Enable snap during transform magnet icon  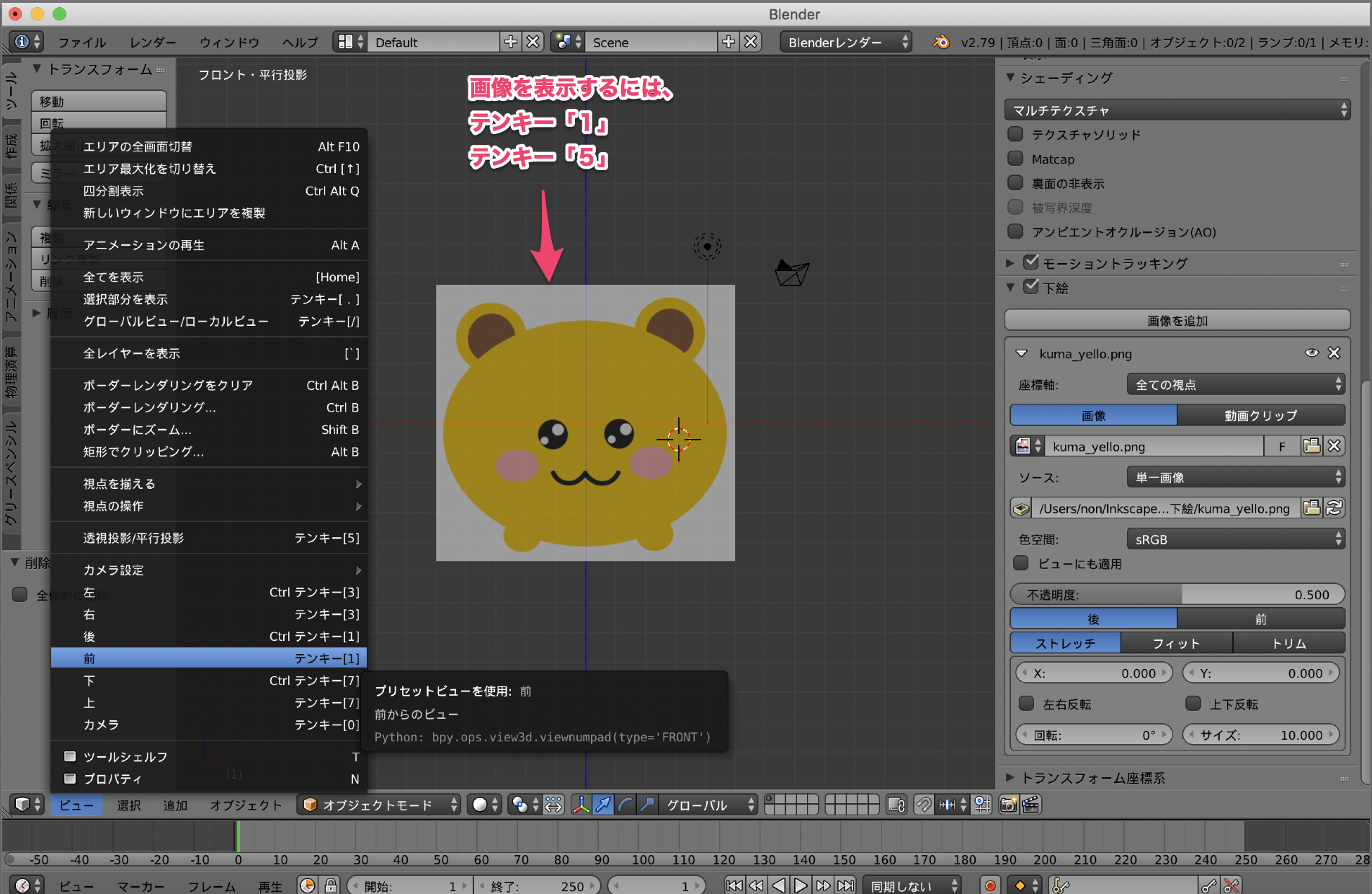(924, 805)
